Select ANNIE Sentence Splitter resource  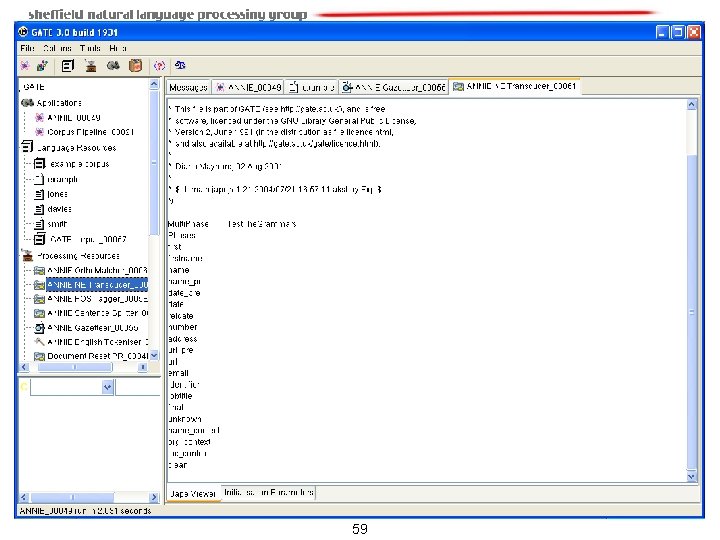coord(97,313)
